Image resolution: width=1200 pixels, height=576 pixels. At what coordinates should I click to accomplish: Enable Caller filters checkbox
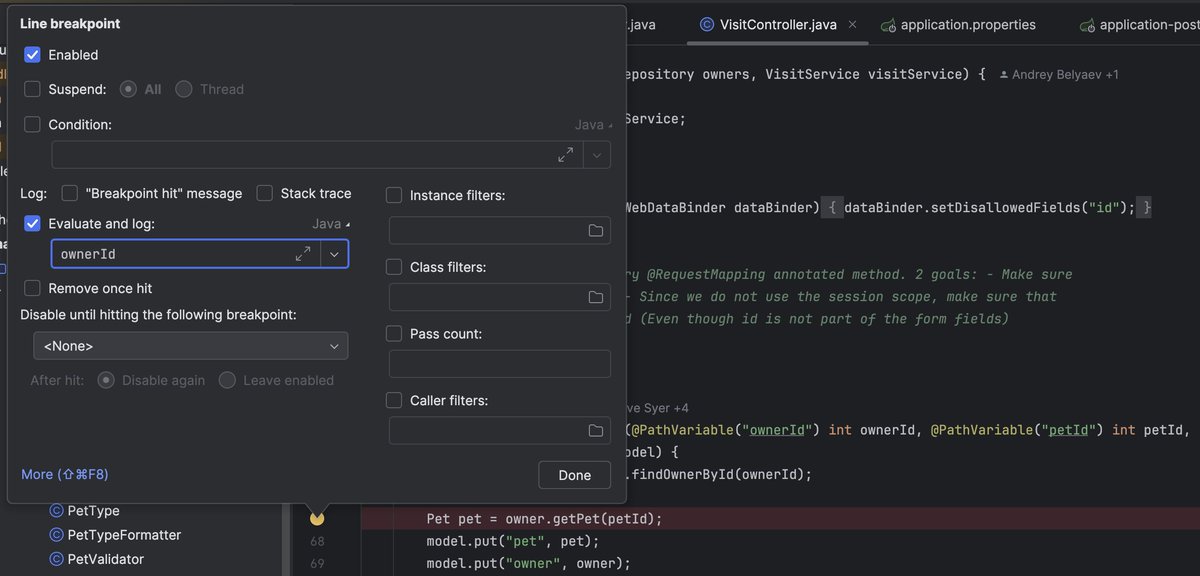[x=394, y=400]
